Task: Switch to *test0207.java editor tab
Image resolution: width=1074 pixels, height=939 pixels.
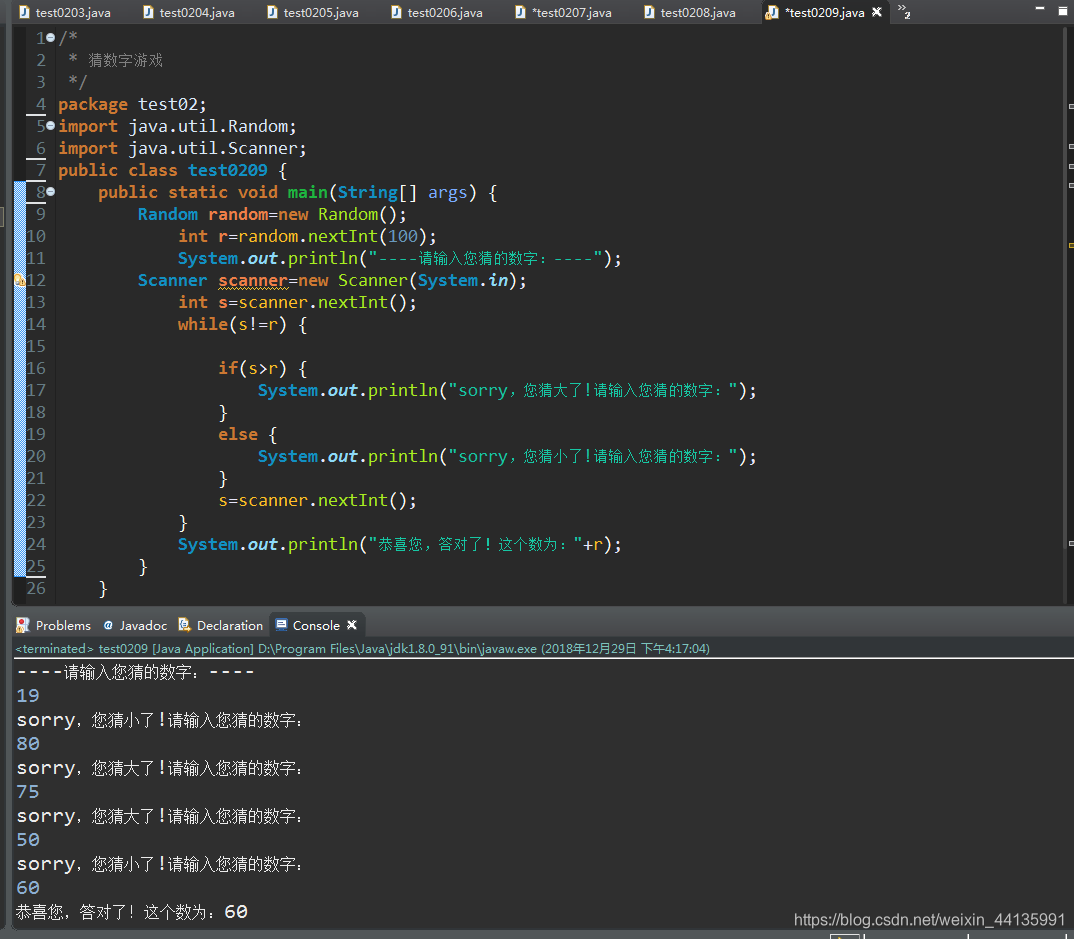Action: click(563, 12)
